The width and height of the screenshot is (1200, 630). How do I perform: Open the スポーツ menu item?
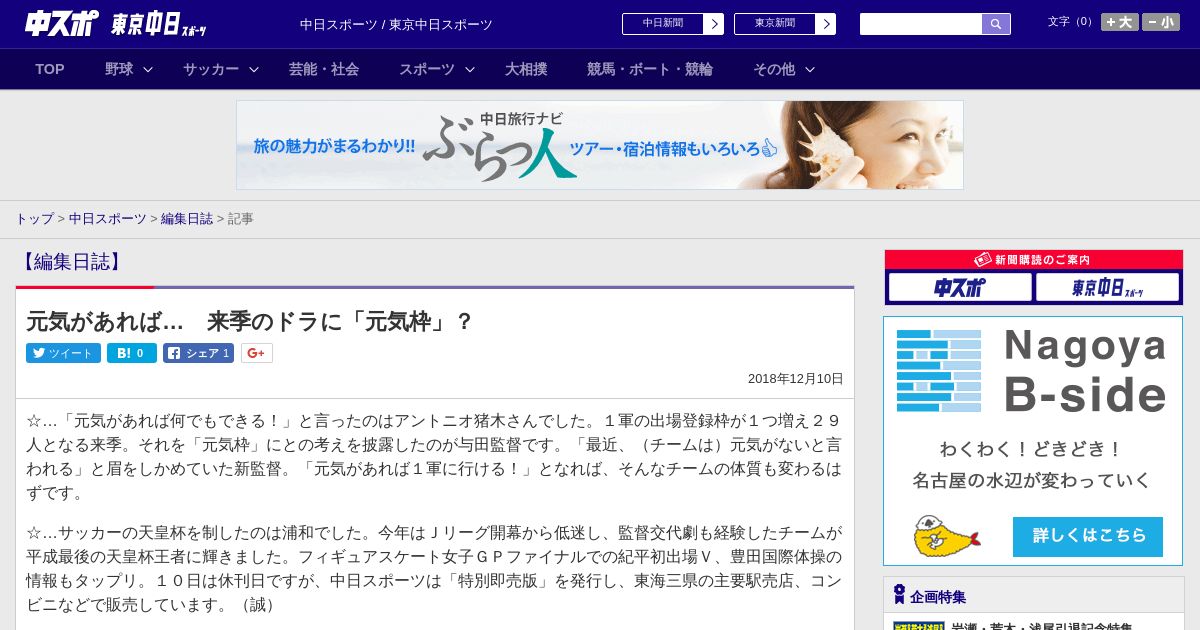coord(427,69)
